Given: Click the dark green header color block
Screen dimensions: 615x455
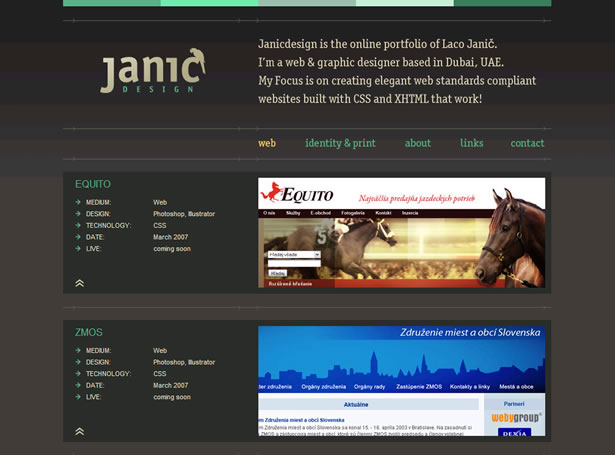Looking at the screenshot, I should [502, 3].
